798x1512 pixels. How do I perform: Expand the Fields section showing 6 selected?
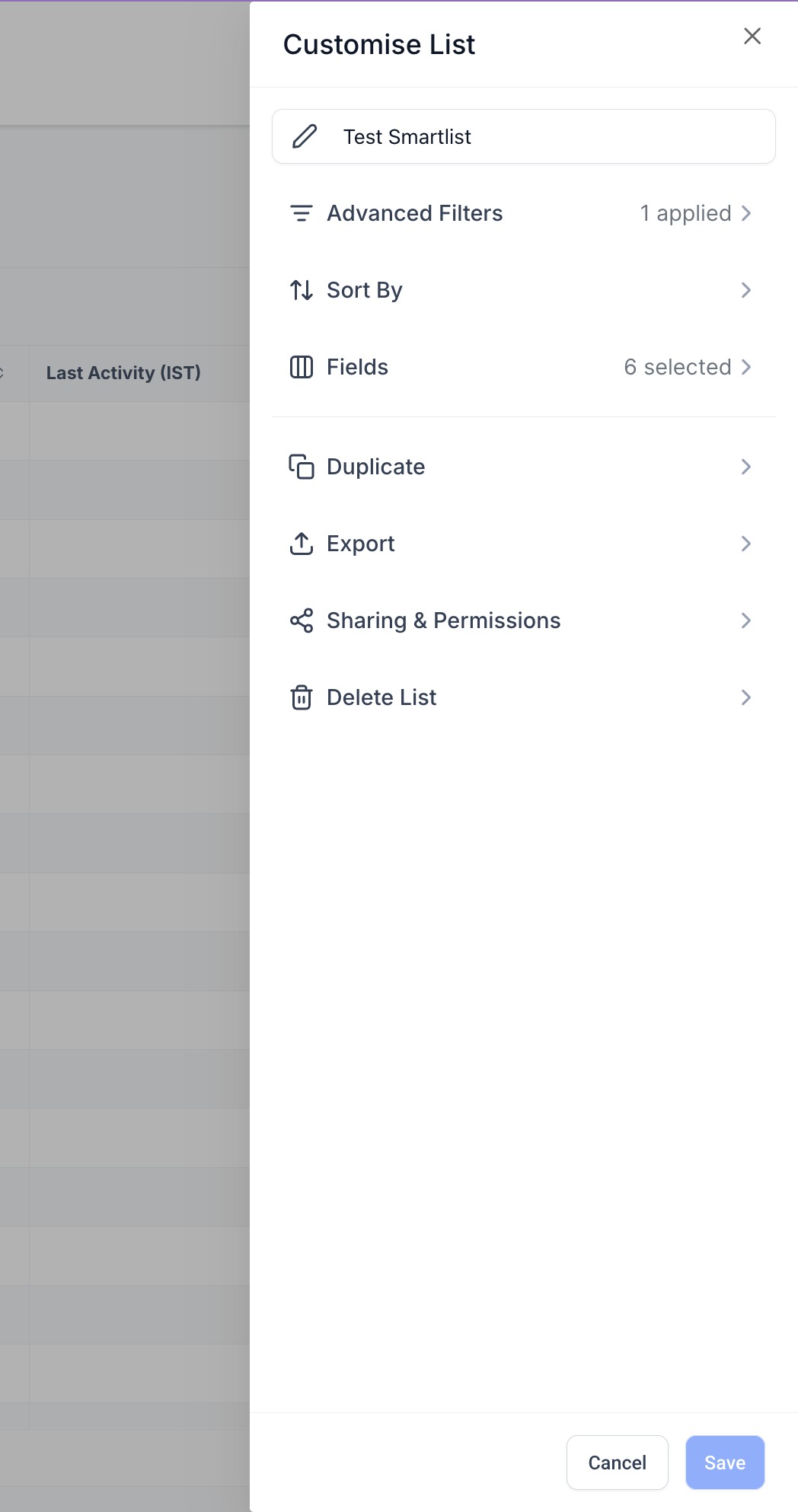pos(746,367)
